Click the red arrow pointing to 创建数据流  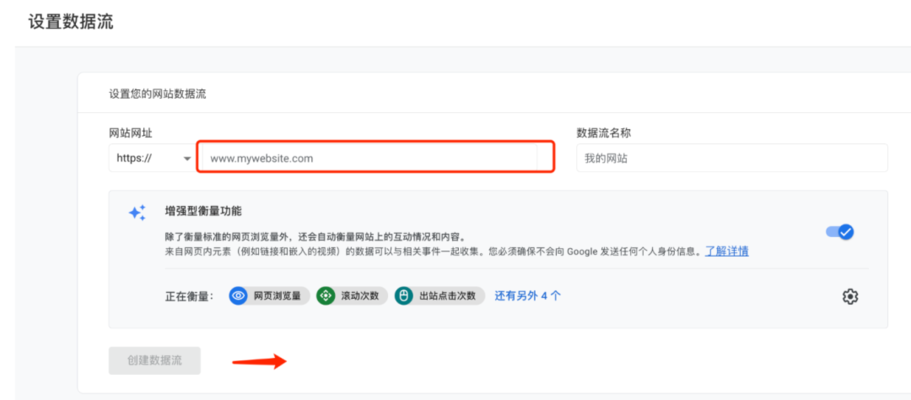(260, 361)
